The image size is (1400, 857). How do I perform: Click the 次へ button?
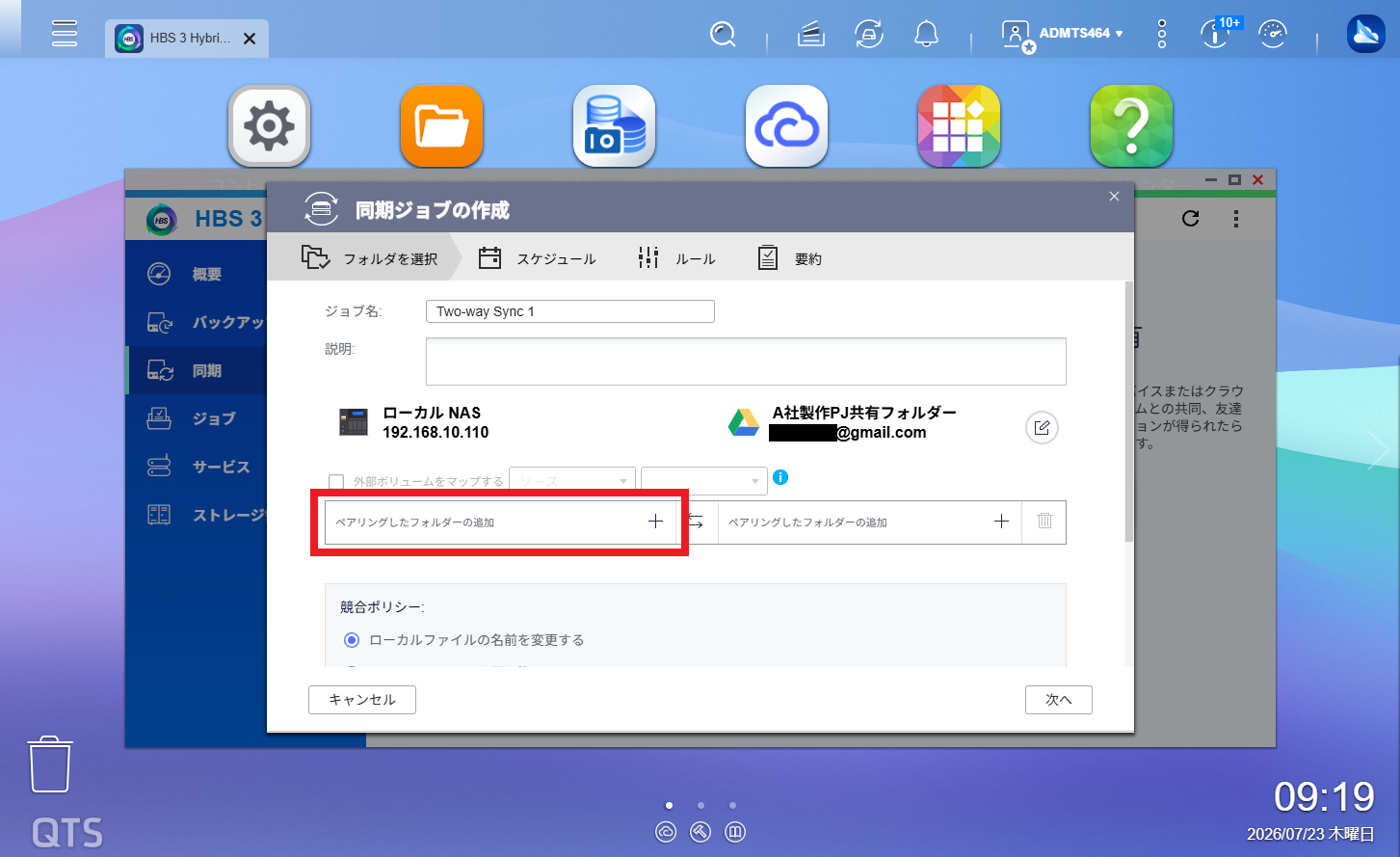pos(1059,700)
